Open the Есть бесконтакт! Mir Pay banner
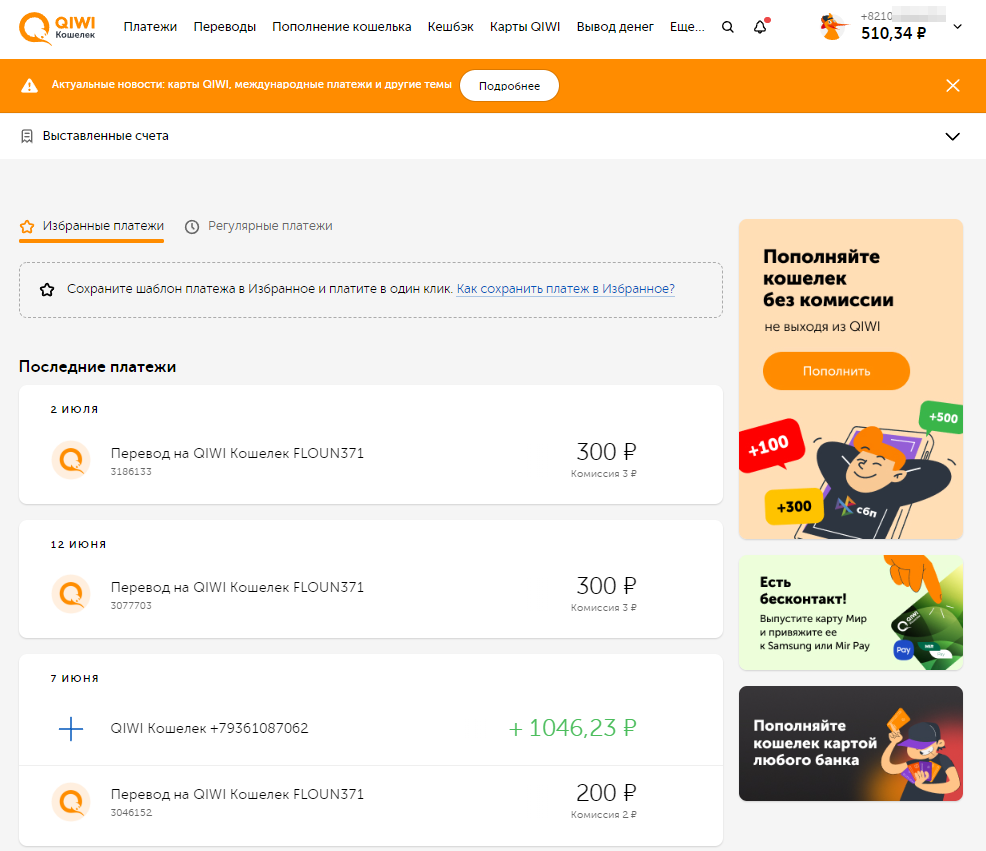This screenshot has width=986, height=851. click(x=851, y=613)
